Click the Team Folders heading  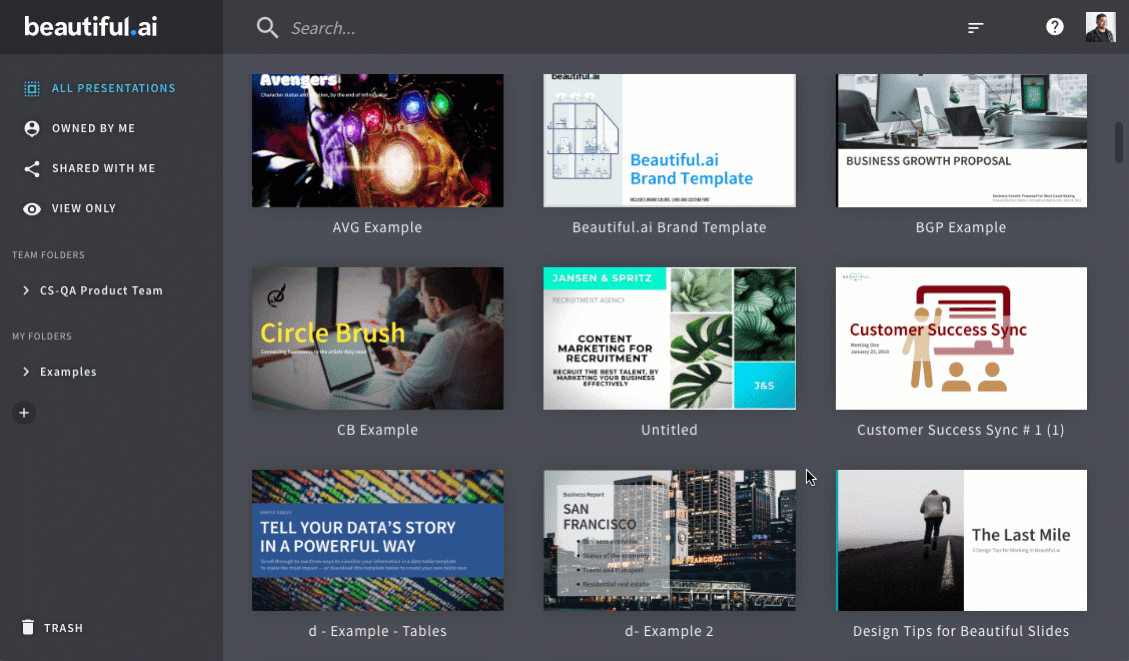[48, 255]
